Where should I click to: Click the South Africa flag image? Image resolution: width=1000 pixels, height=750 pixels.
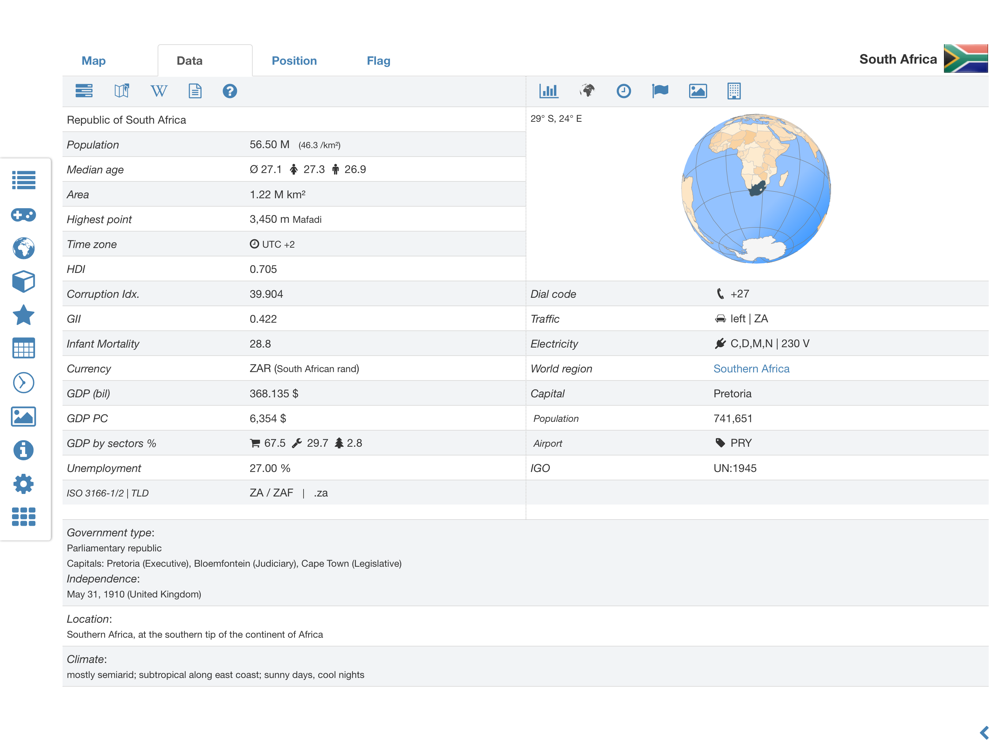(966, 59)
